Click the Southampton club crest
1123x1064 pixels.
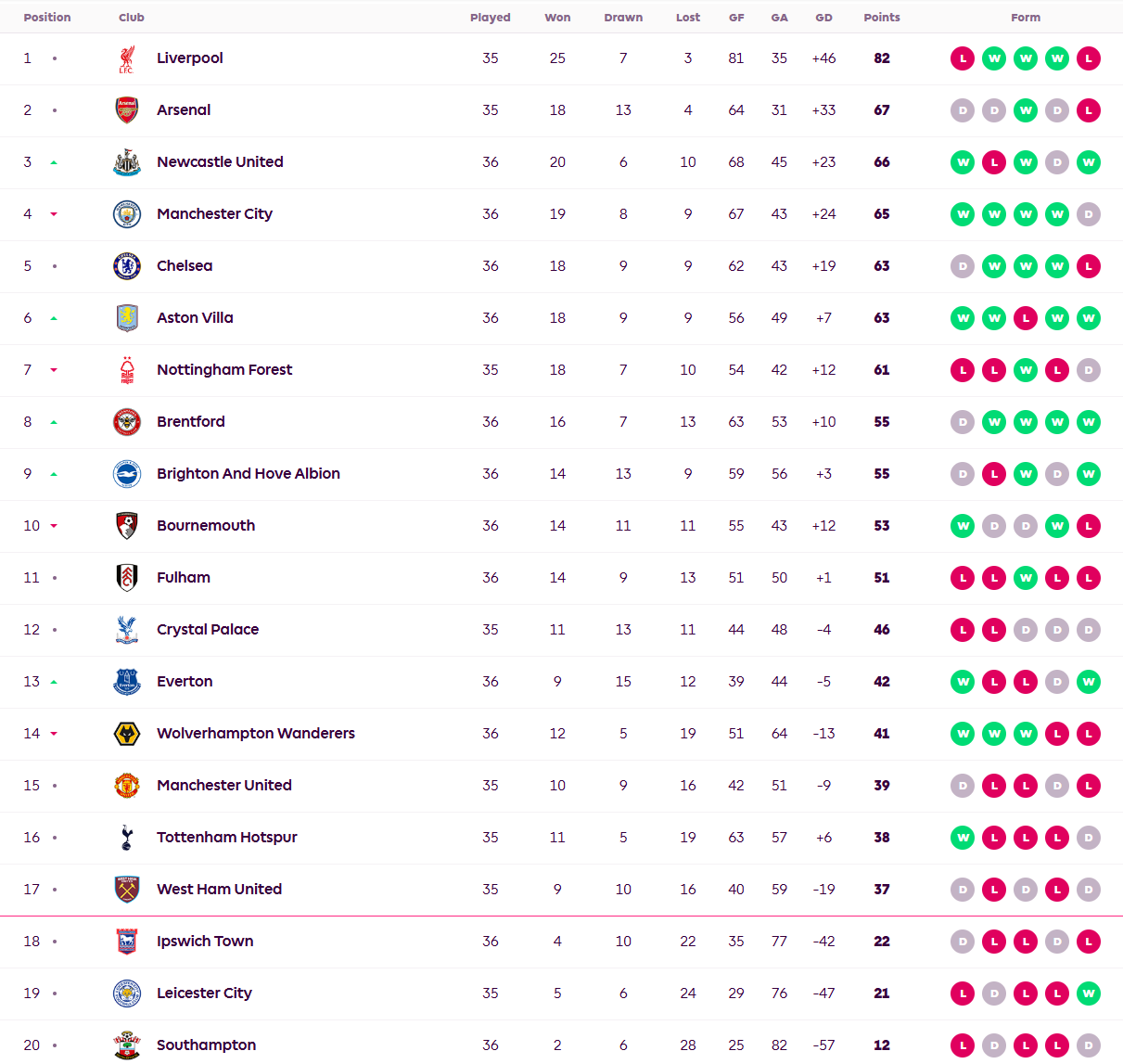coord(127,1045)
